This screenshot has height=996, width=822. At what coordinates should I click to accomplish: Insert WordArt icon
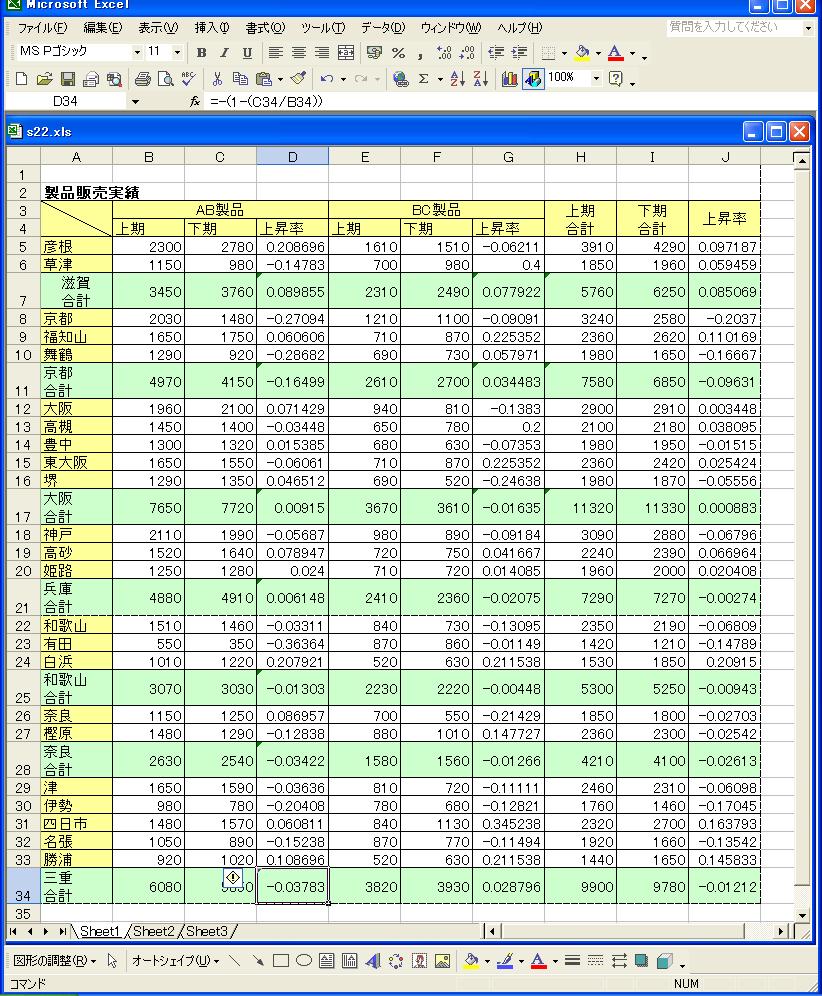click(373, 961)
